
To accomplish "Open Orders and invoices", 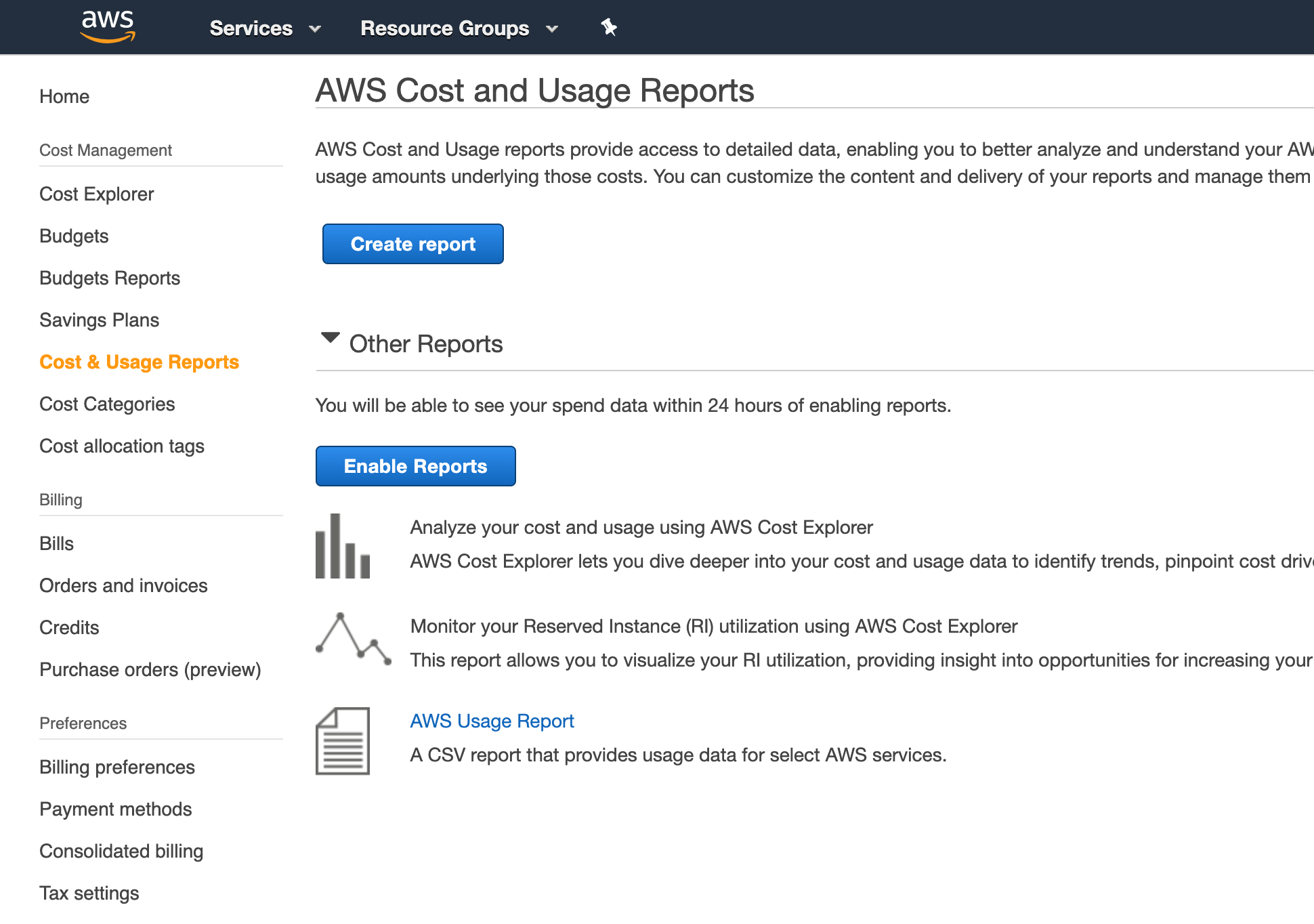I will (x=123, y=585).
